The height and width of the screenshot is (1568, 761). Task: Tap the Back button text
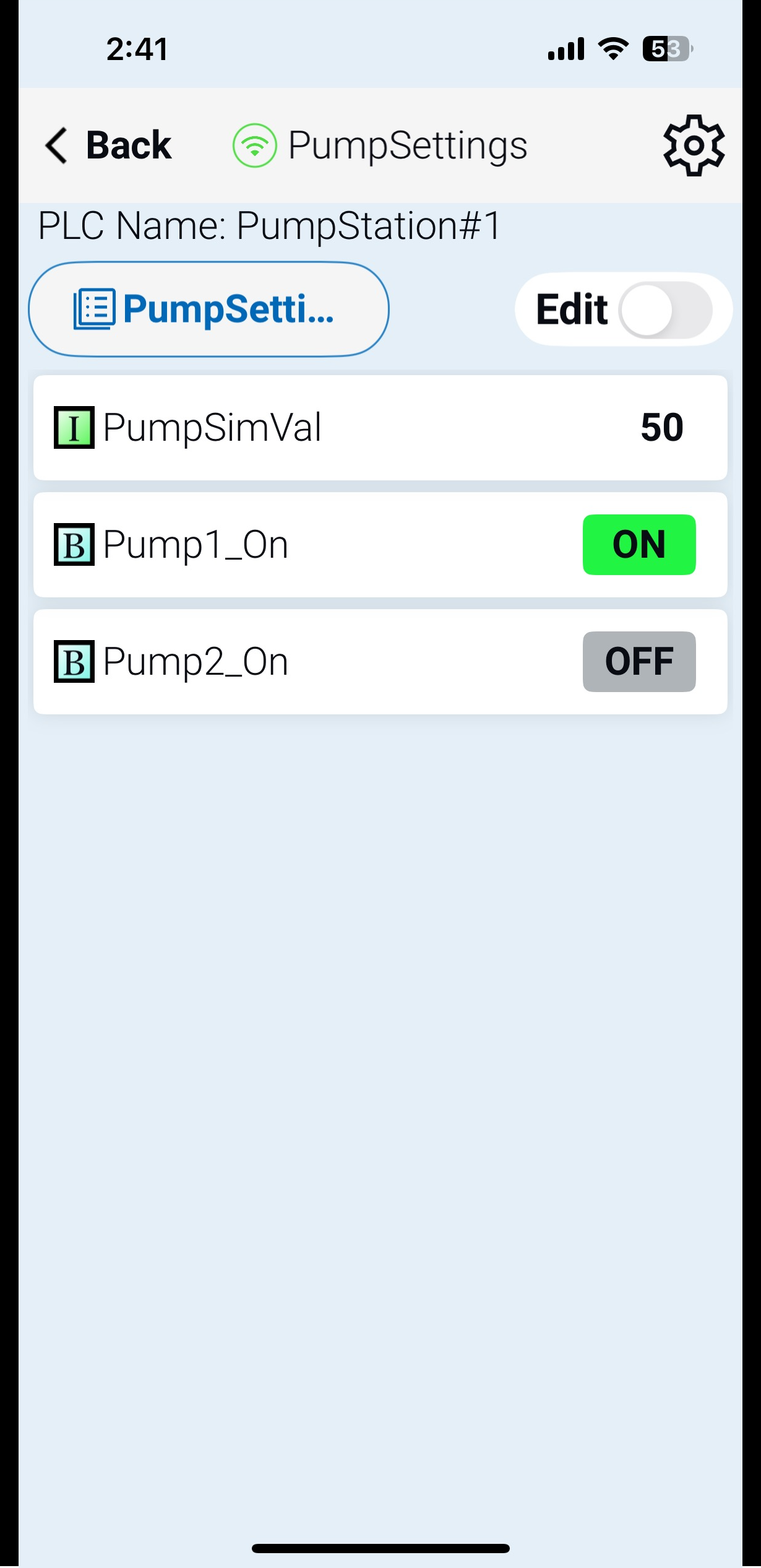tap(129, 145)
